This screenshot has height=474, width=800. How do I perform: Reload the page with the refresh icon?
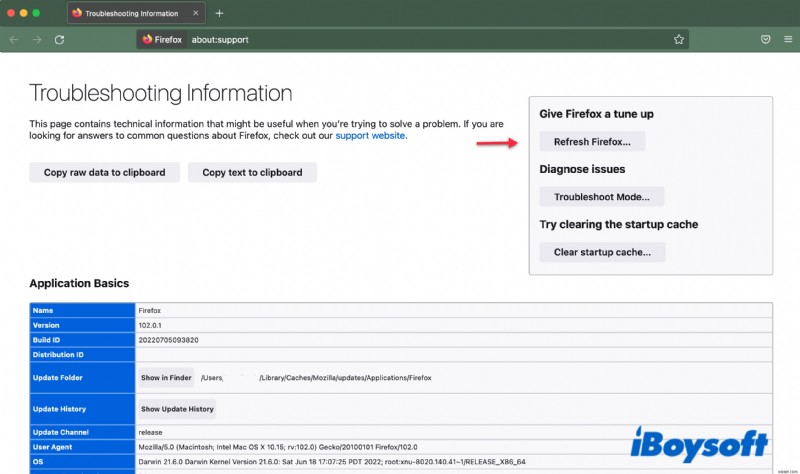(x=60, y=40)
